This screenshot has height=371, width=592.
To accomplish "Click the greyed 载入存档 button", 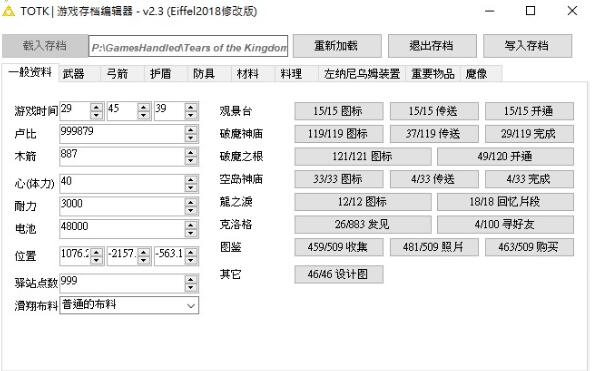I will pos(45,46).
